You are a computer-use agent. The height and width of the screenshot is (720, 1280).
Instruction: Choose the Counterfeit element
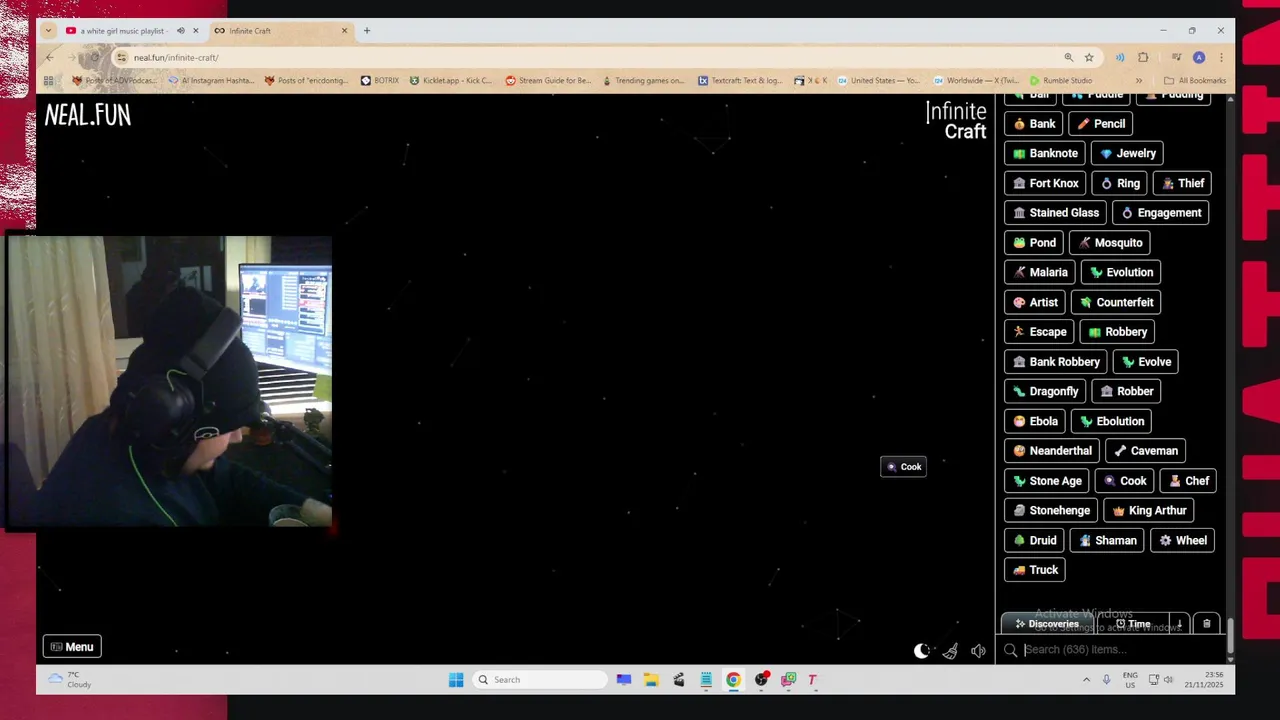click(x=1116, y=302)
